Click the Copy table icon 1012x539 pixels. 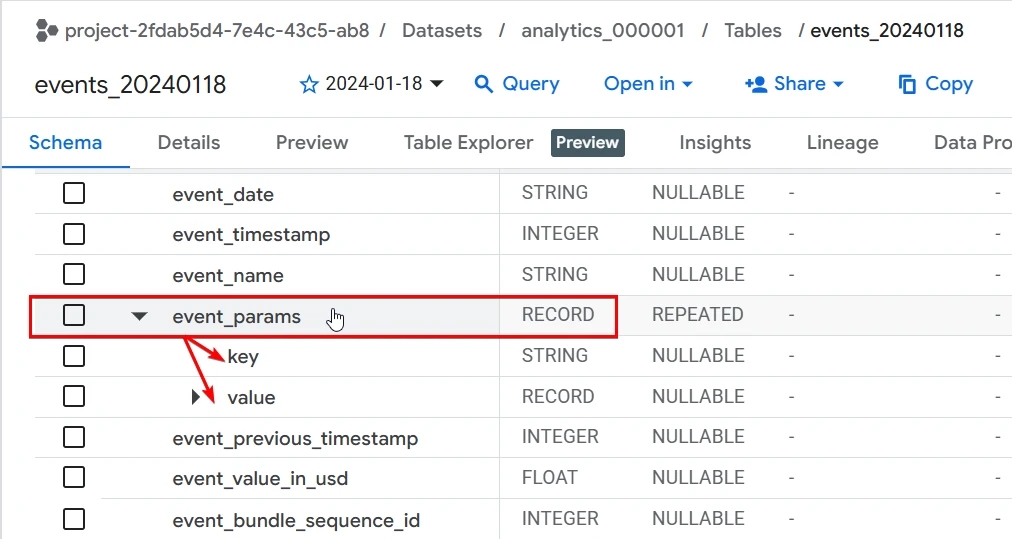pos(907,84)
